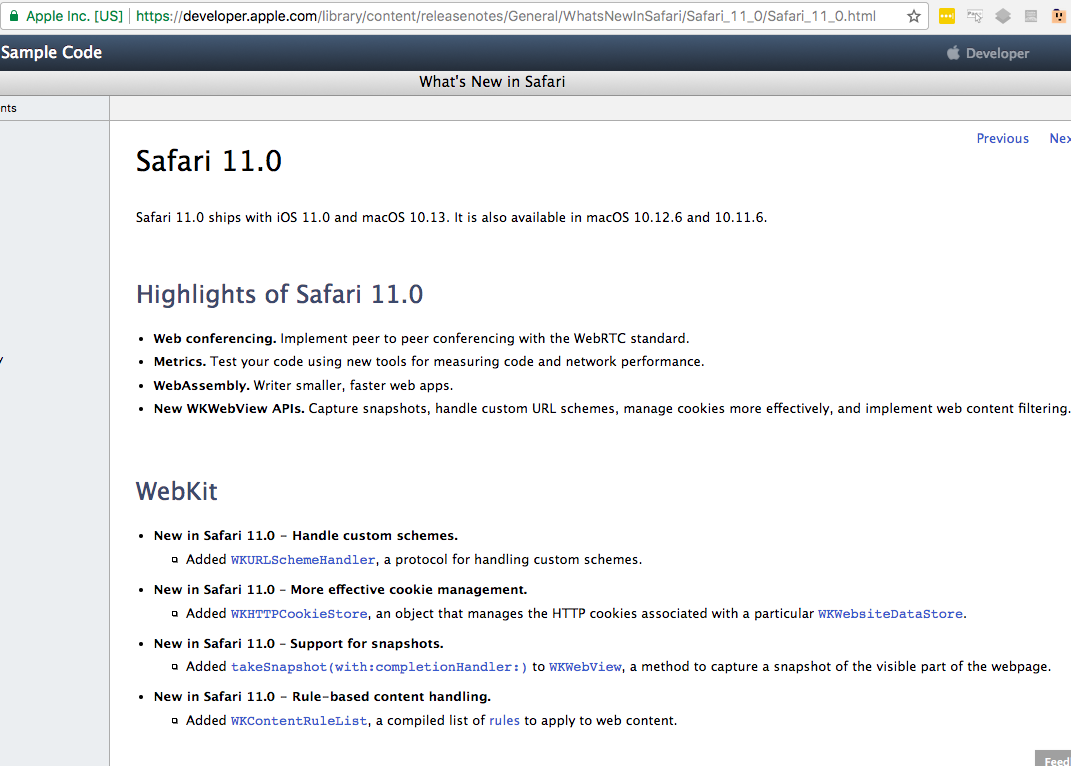The image size is (1071, 766).
Task: Open the WKURLSchemeHandler reference link
Action: pyautogui.click(x=303, y=560)
